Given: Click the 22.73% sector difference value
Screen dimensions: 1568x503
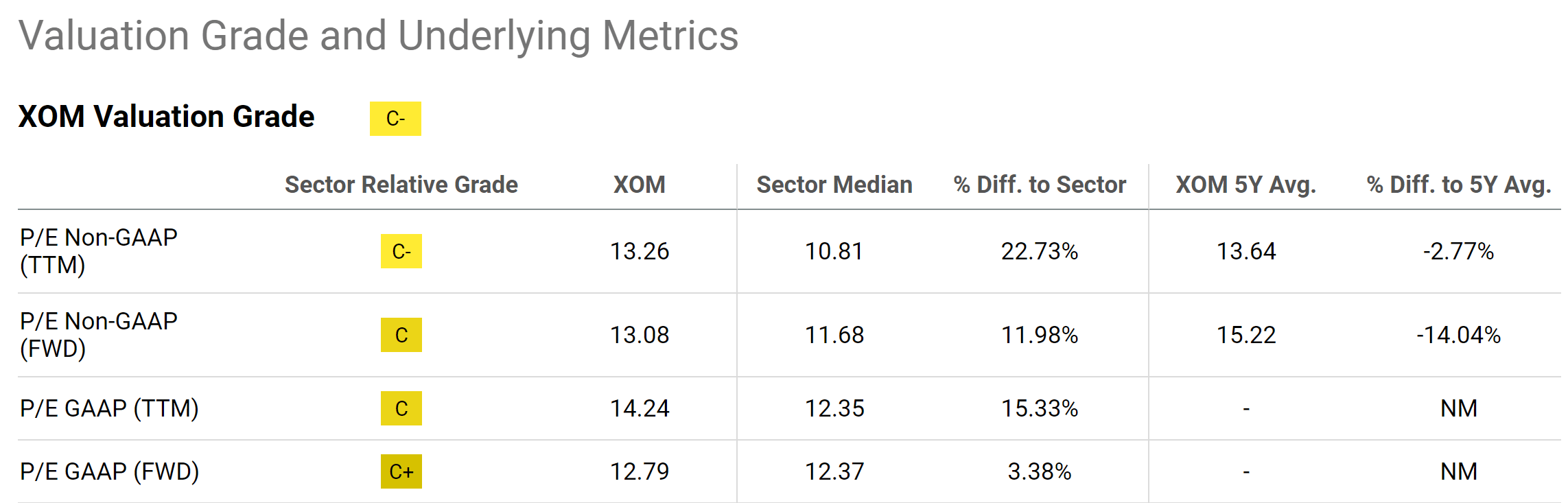Looking at the screenshot, I should coord(1040,251).
